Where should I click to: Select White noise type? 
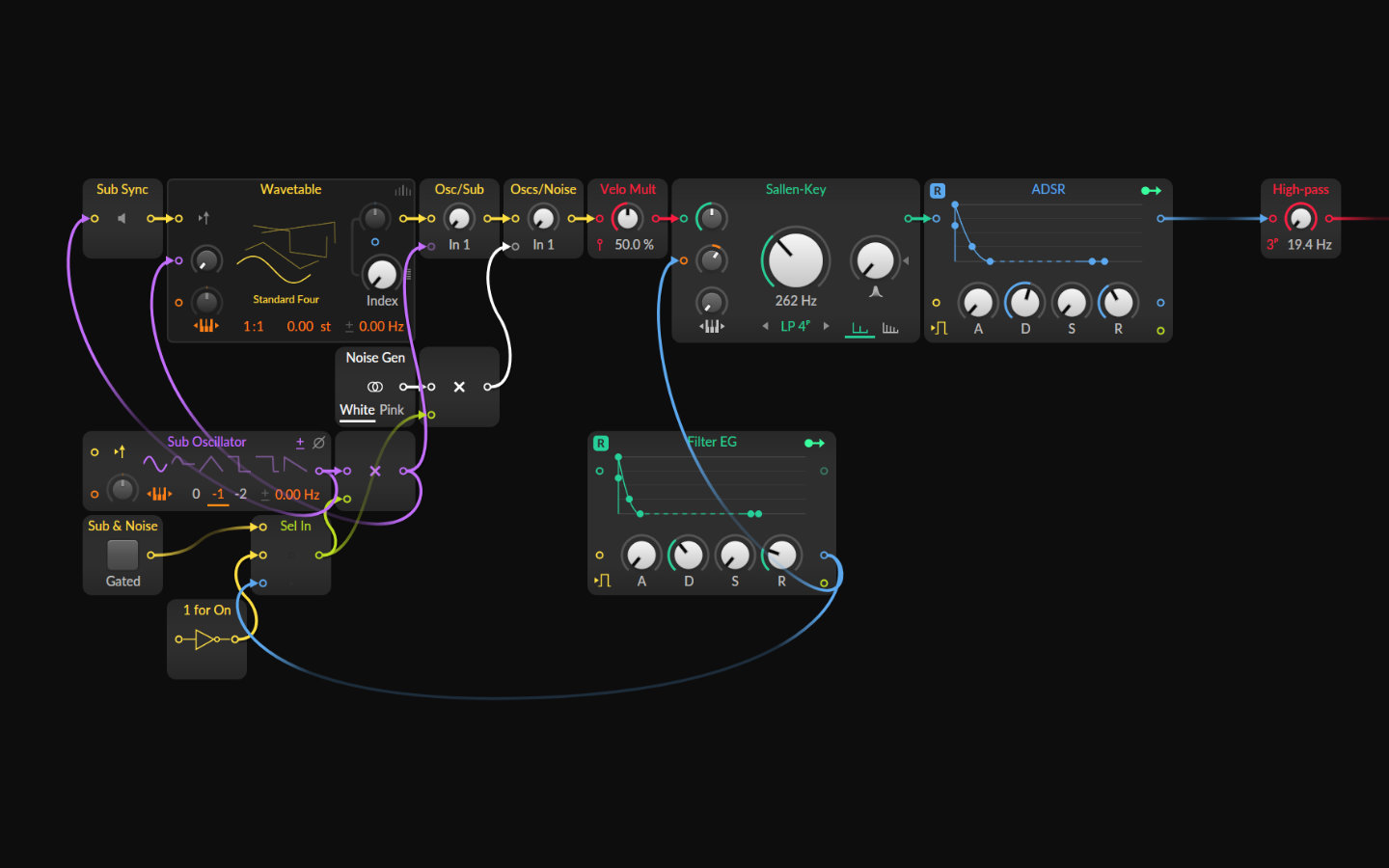click(357, 410)
